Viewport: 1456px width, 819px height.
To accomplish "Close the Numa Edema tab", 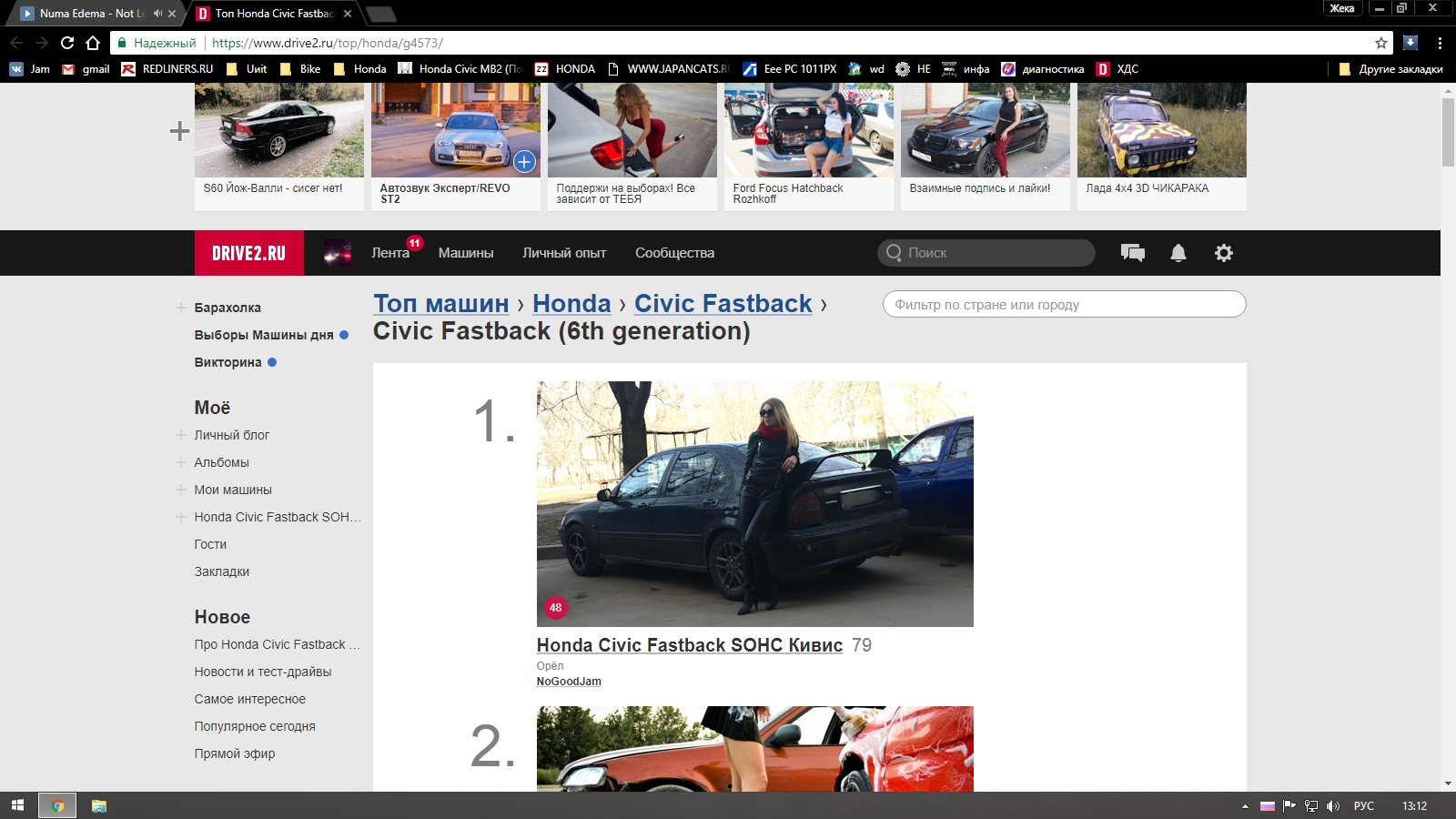I will click(172, 14).
